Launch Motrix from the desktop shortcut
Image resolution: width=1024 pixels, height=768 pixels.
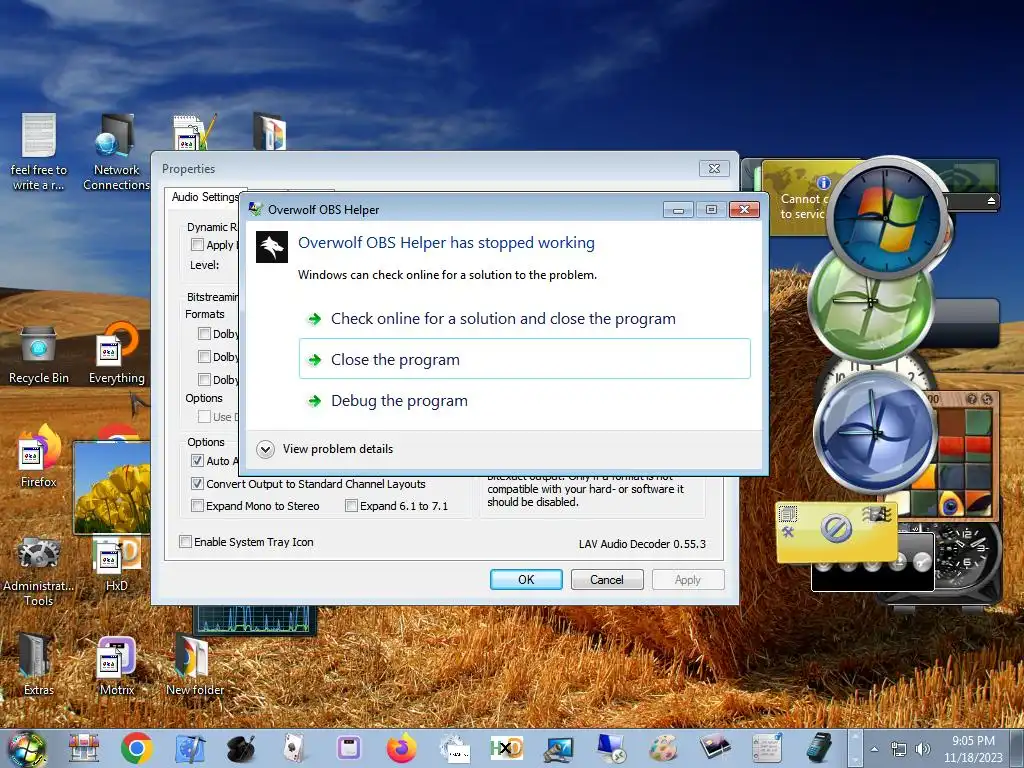[x=116, y=663]
